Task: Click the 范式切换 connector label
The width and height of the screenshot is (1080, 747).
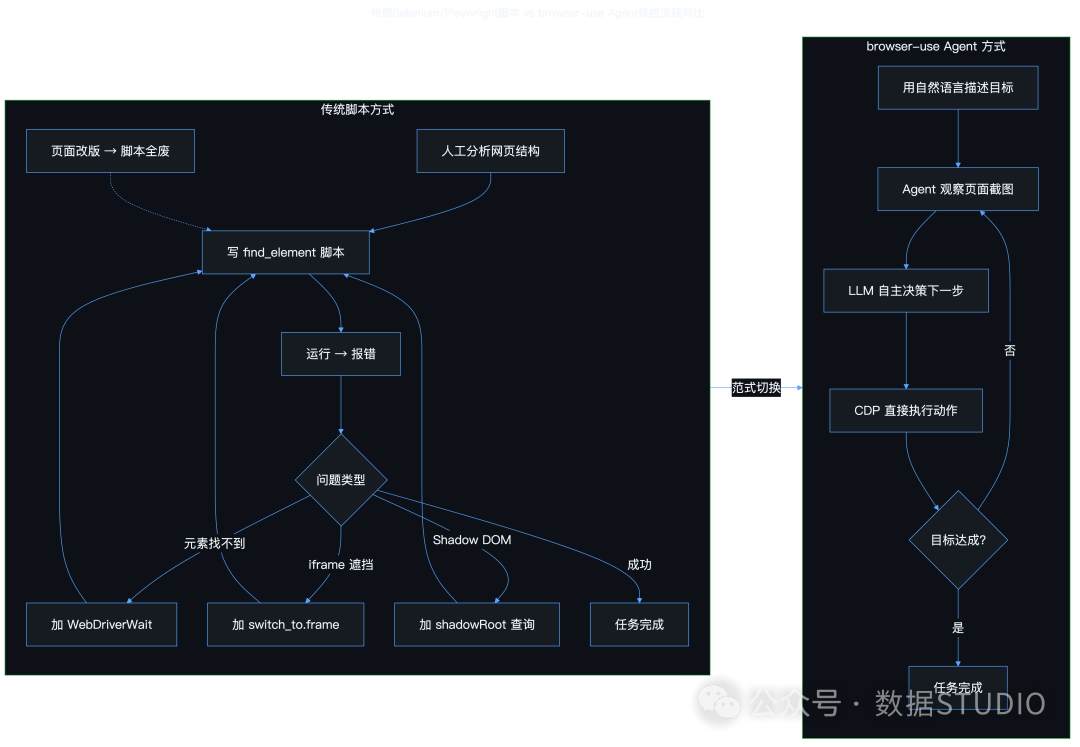Action: tap(756, 388)
